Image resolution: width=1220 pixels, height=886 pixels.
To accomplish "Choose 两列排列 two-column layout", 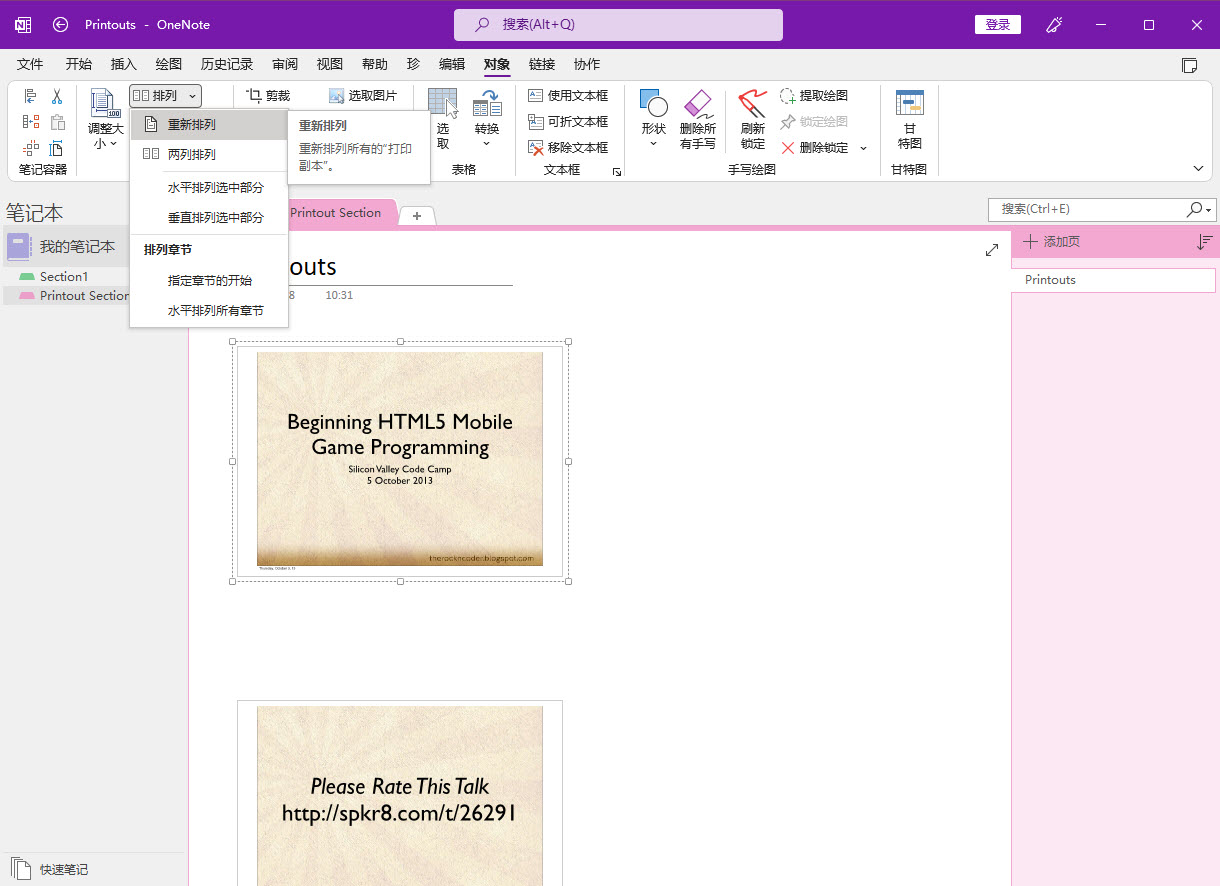I will 209,155.
